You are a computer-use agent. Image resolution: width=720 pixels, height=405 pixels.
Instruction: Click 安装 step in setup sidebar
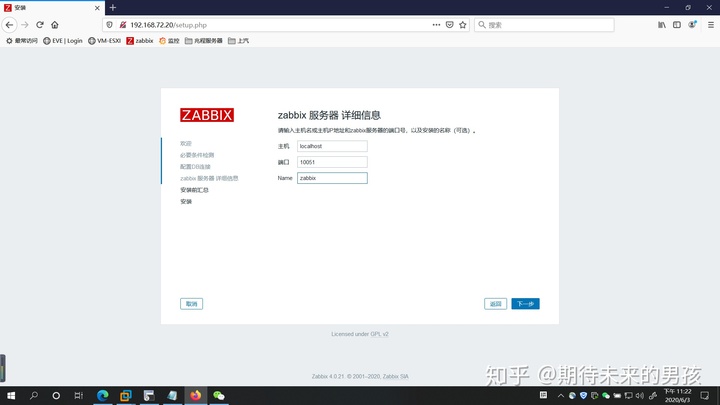(186, 202)
